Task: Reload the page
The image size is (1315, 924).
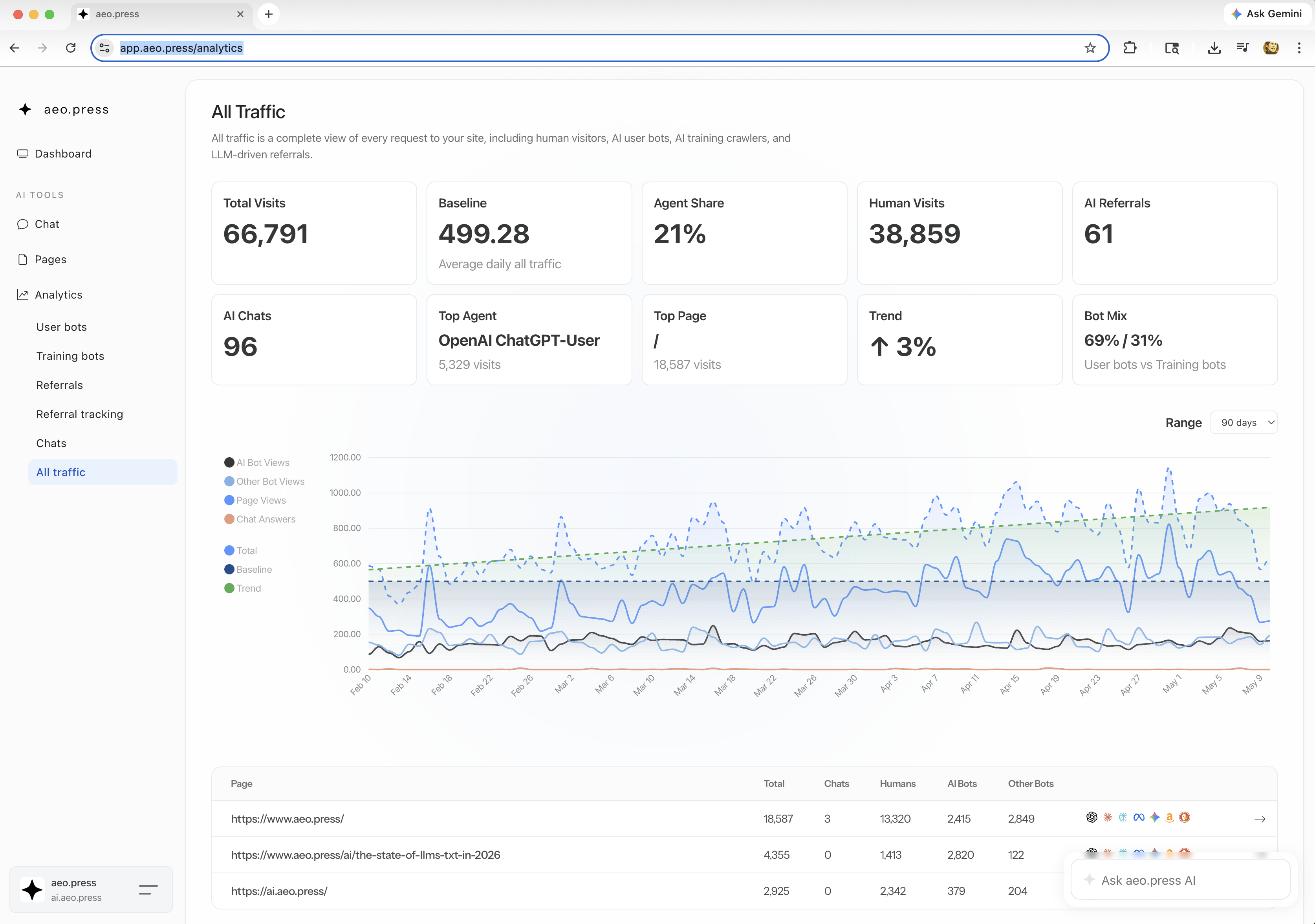Action: pos(70,48)
